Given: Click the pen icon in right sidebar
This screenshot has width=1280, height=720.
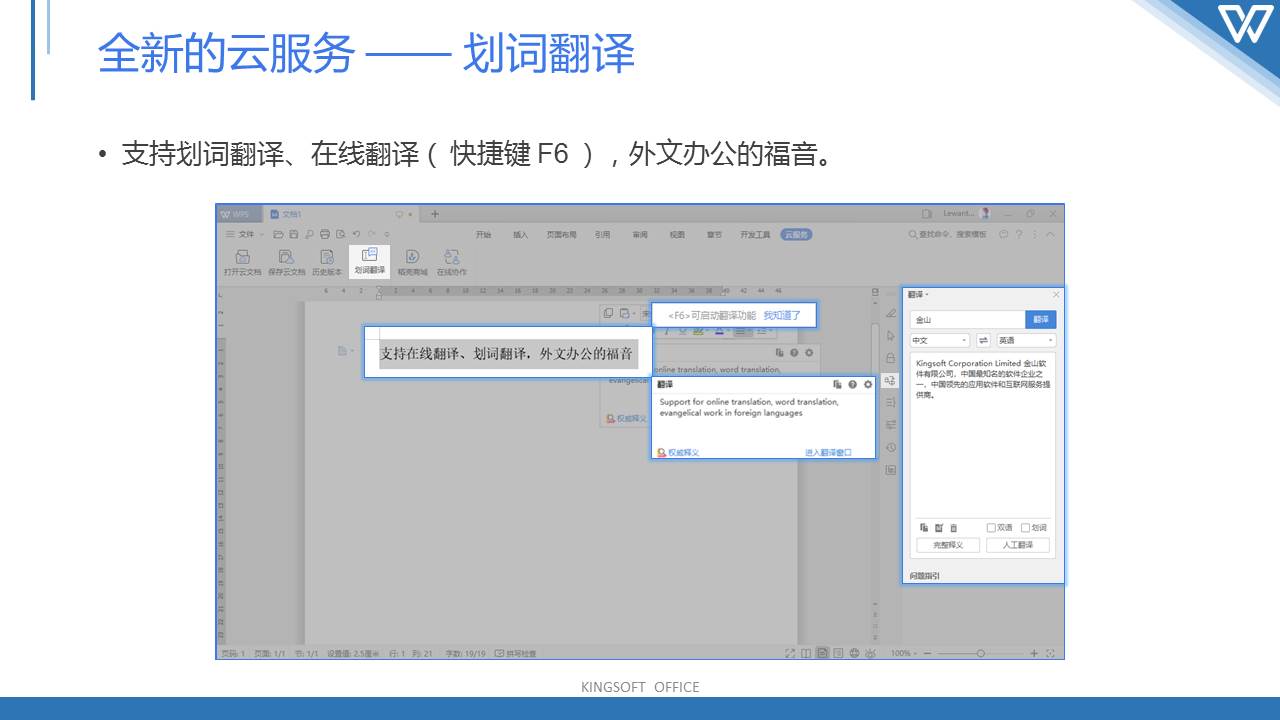Looking at the screenshot, I should point(891,313).
